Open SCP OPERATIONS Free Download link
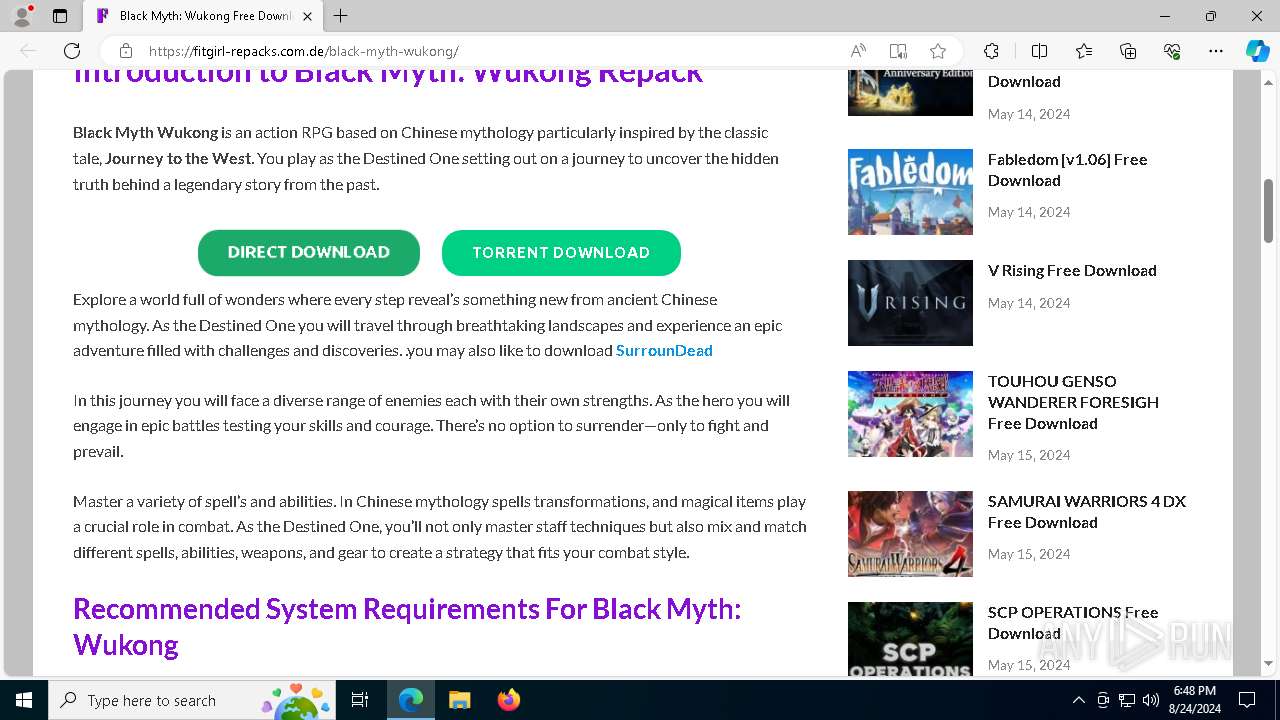The image size is (1280, 720). 1073,623
